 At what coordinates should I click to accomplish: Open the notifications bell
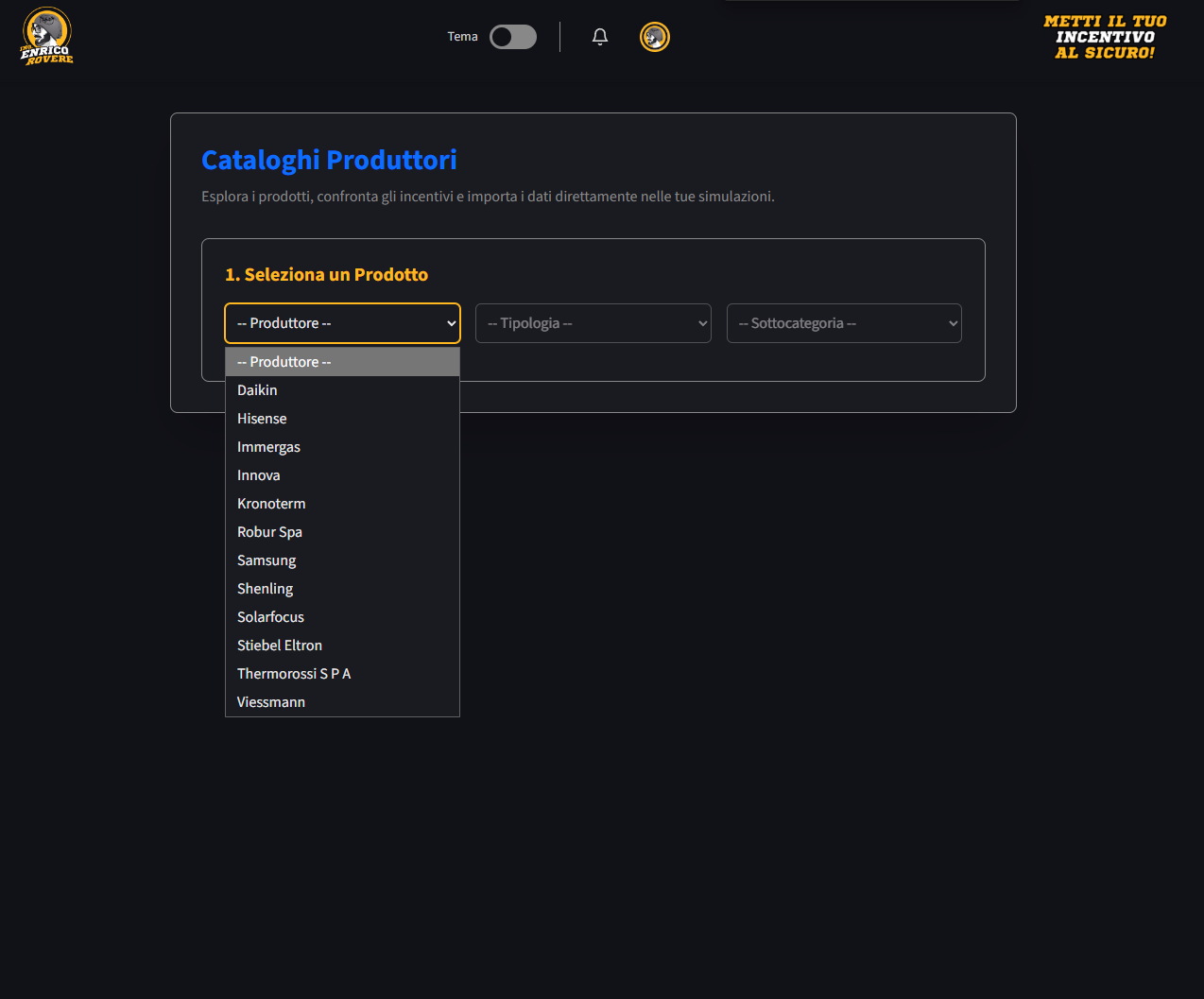[600, 37]
